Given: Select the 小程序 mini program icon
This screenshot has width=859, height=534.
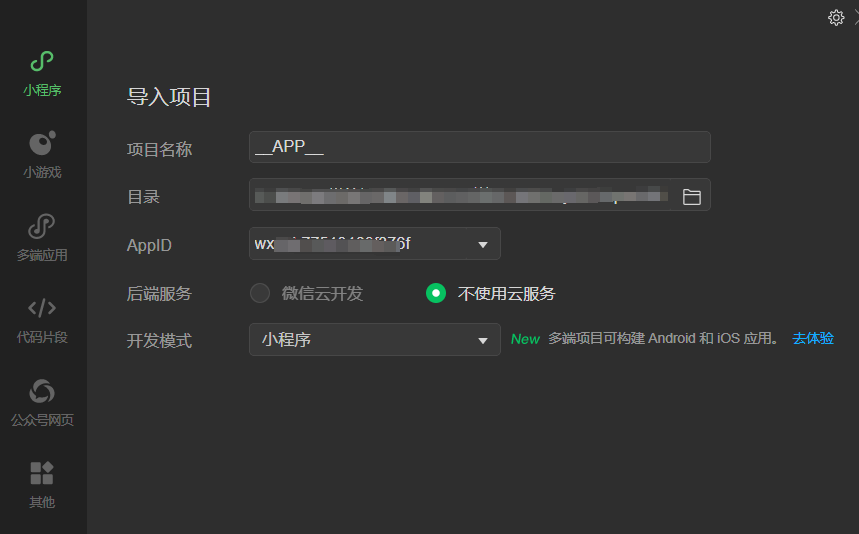Looking at the screenshot, I should point(42,61).
